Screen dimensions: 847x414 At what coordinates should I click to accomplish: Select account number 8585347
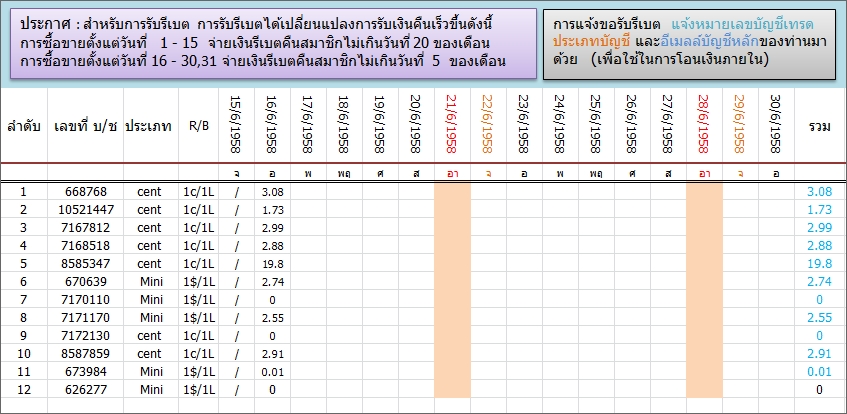(x=86, y=264)
